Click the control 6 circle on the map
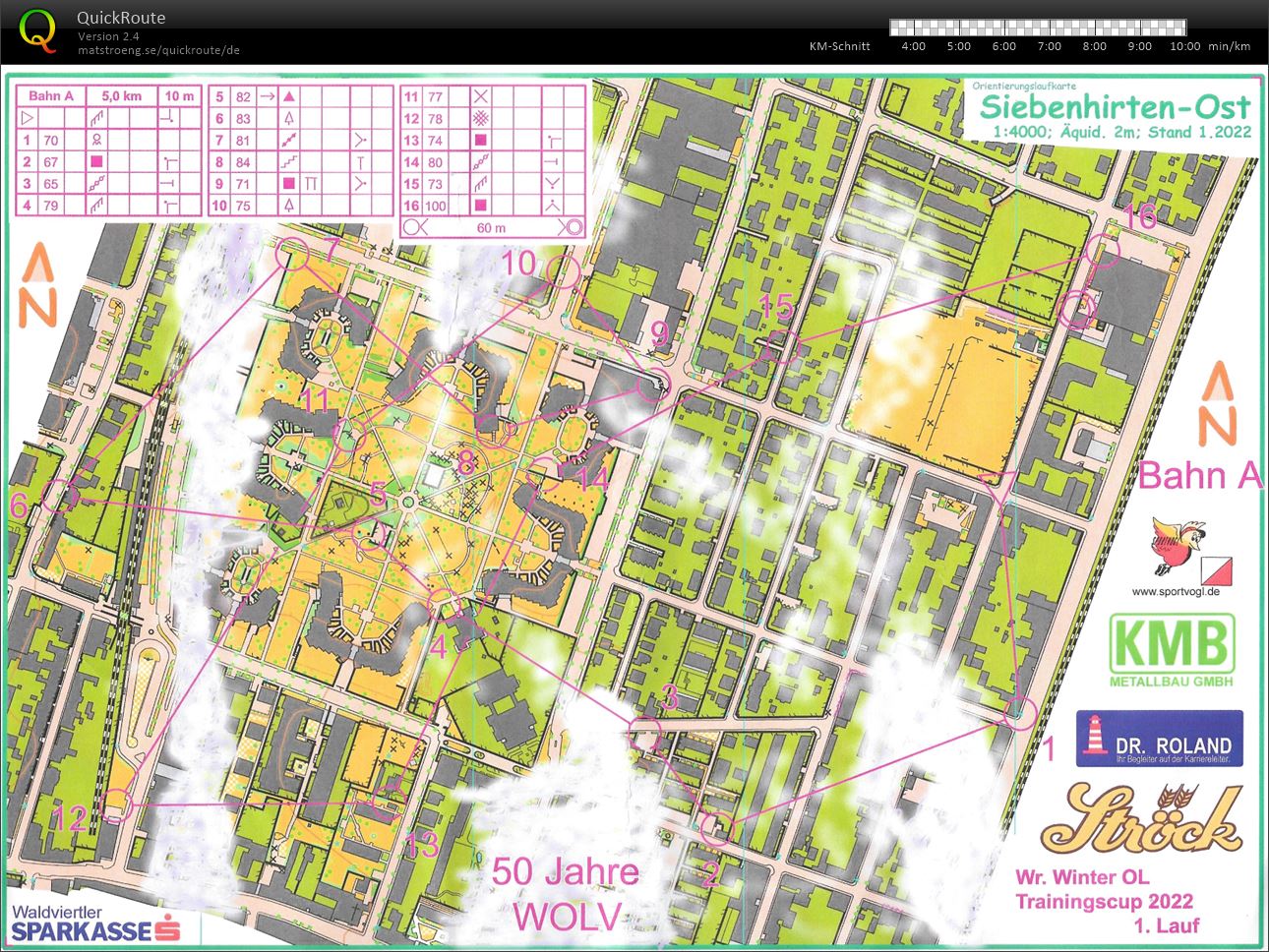 coord(60,495)
